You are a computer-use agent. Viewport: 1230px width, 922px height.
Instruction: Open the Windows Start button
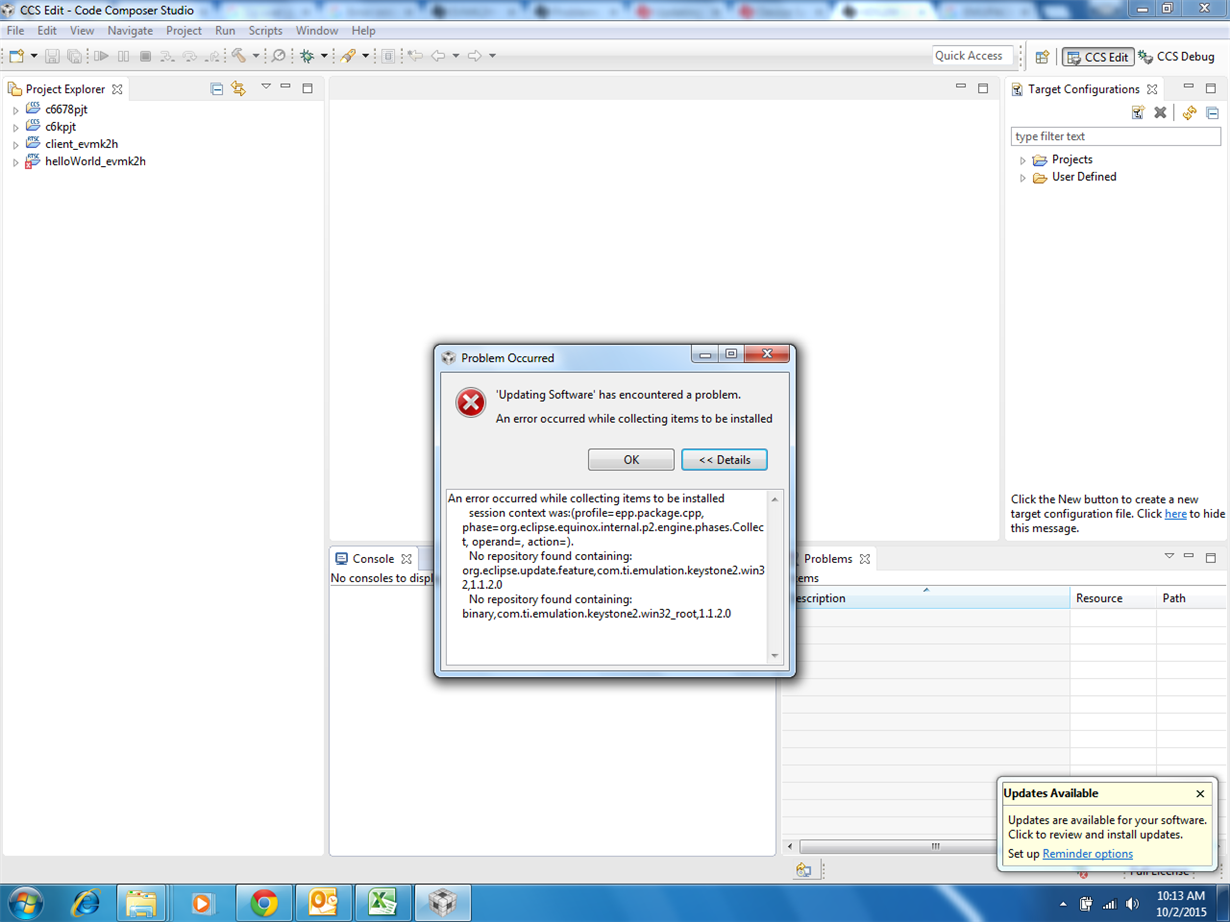[26, 903]
